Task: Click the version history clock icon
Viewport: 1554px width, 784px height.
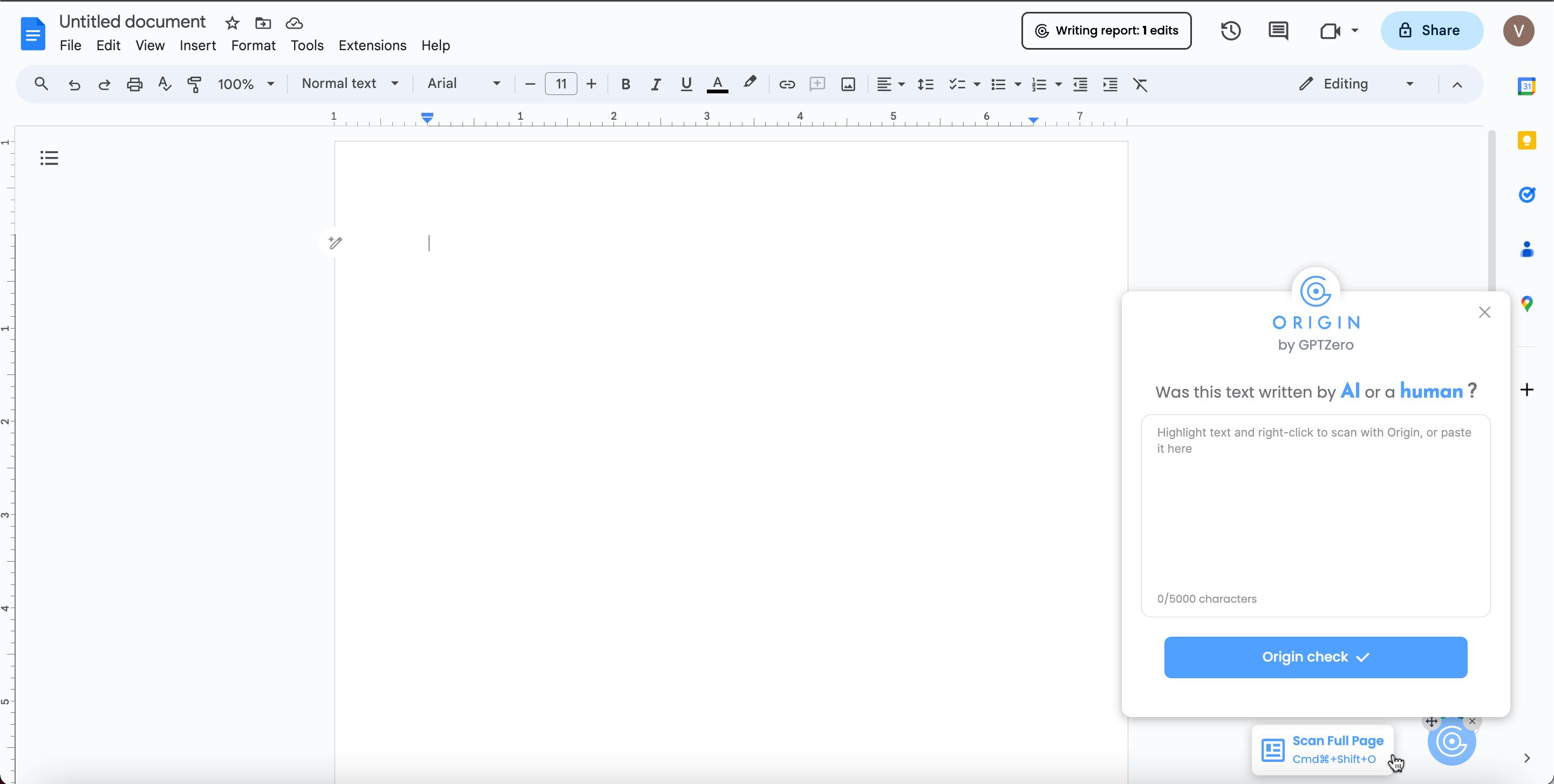Action: click(x=1231, y=31)
